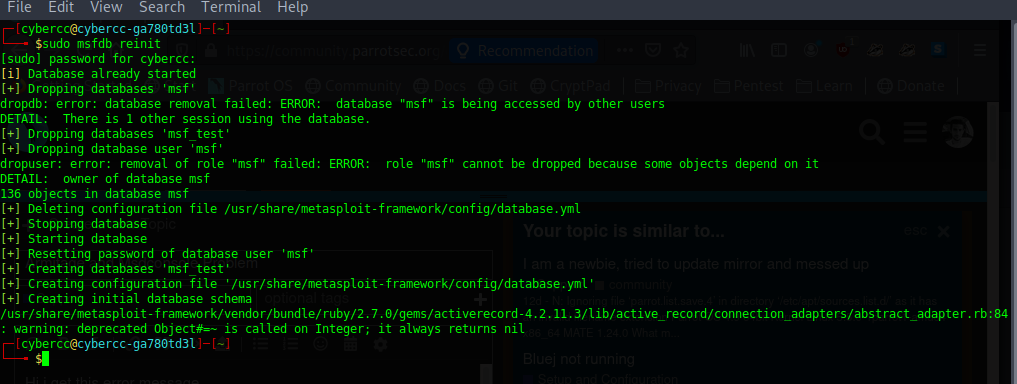Click the bulleted list icon in composer toolbar
This screenshot has width=1017, height=384.
[260, 344]
